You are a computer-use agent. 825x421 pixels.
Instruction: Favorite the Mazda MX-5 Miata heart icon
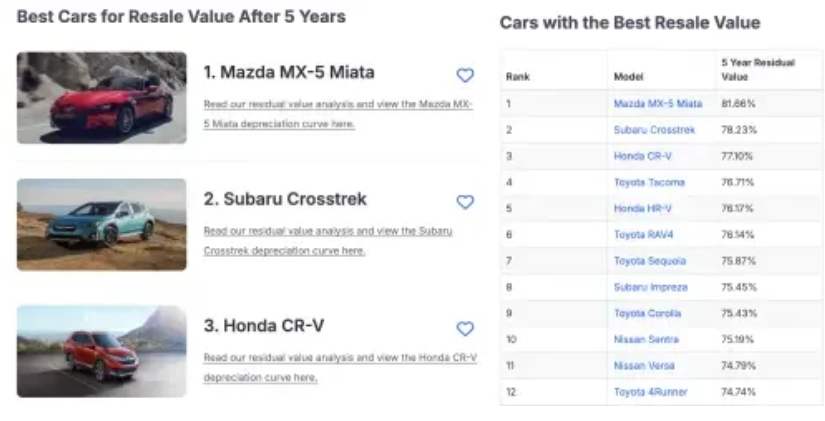click(x=464, y=75)
